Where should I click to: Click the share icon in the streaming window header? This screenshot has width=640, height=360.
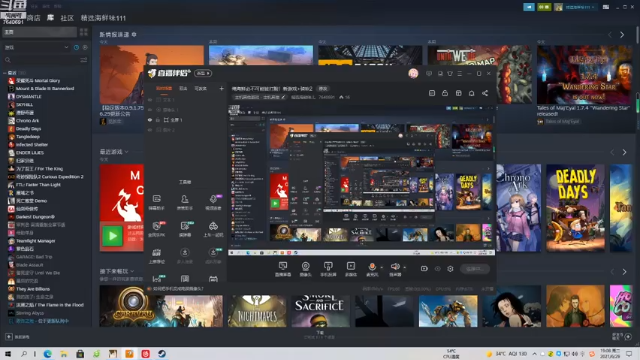point(485,93)
